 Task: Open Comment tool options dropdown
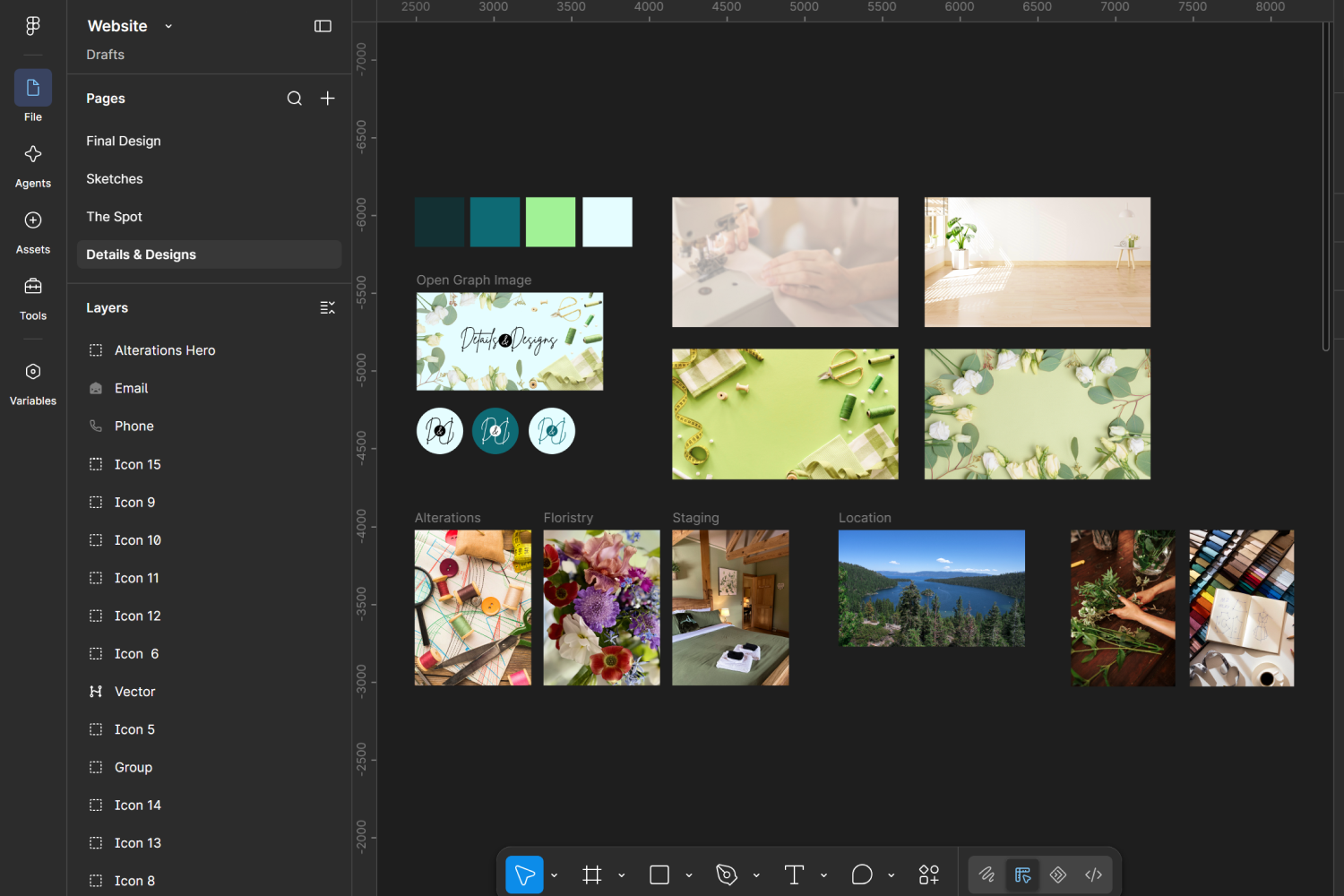point(891,875)
